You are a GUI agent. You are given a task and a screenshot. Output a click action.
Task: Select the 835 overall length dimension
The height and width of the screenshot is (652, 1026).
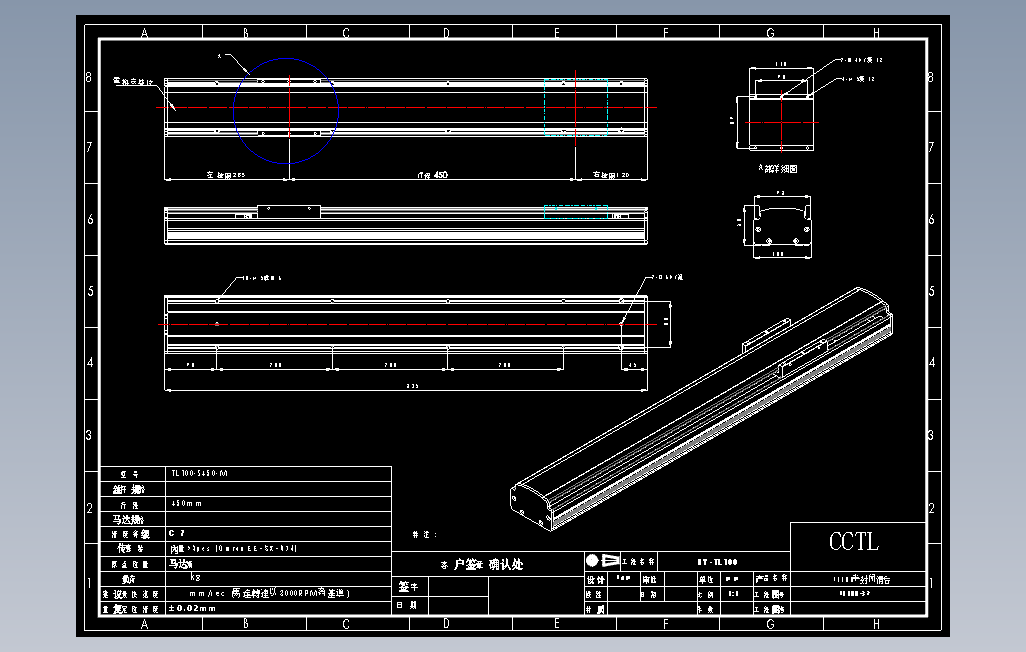pos(412,386)
